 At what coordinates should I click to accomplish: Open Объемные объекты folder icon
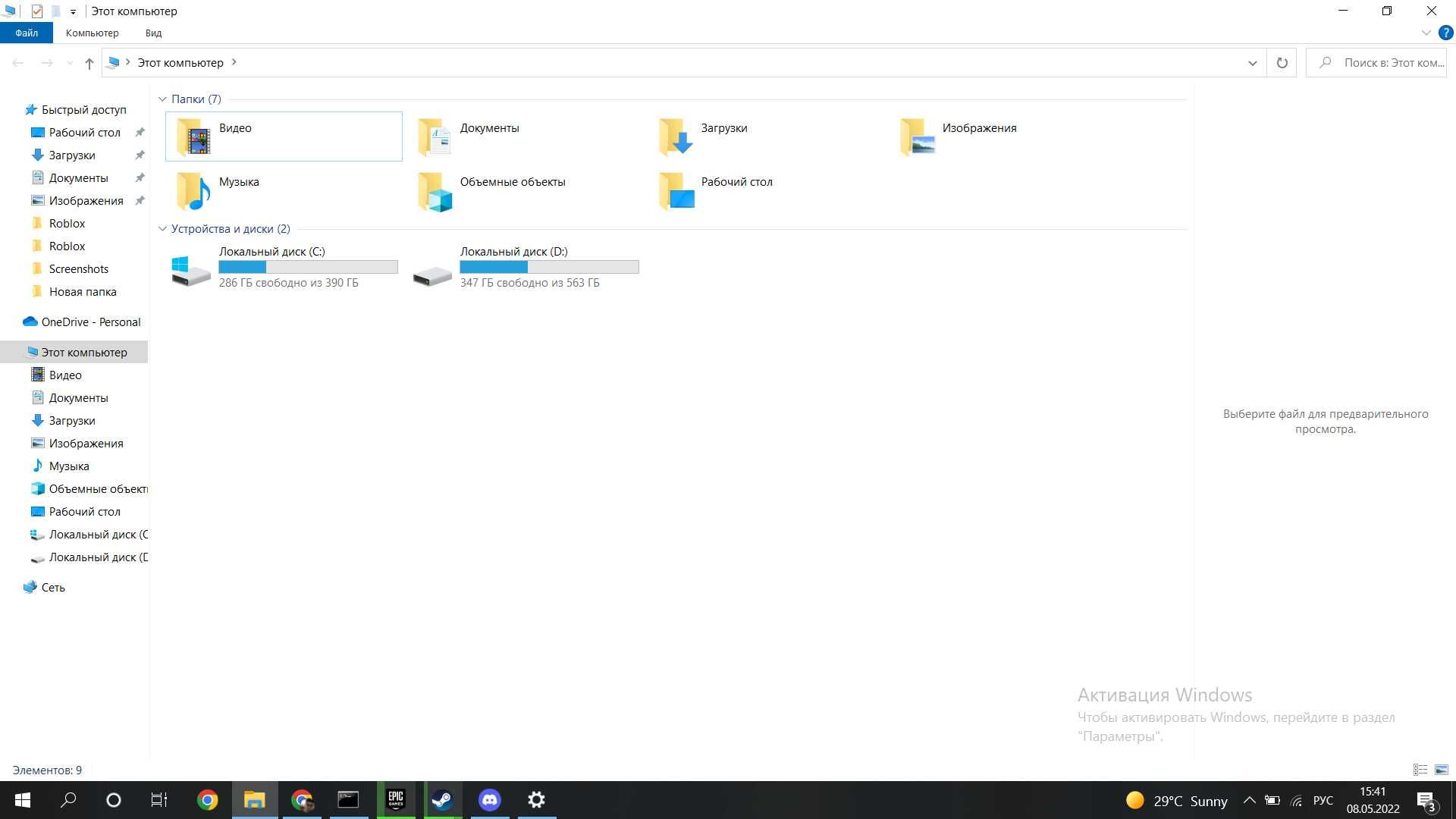tap(435, 191)
